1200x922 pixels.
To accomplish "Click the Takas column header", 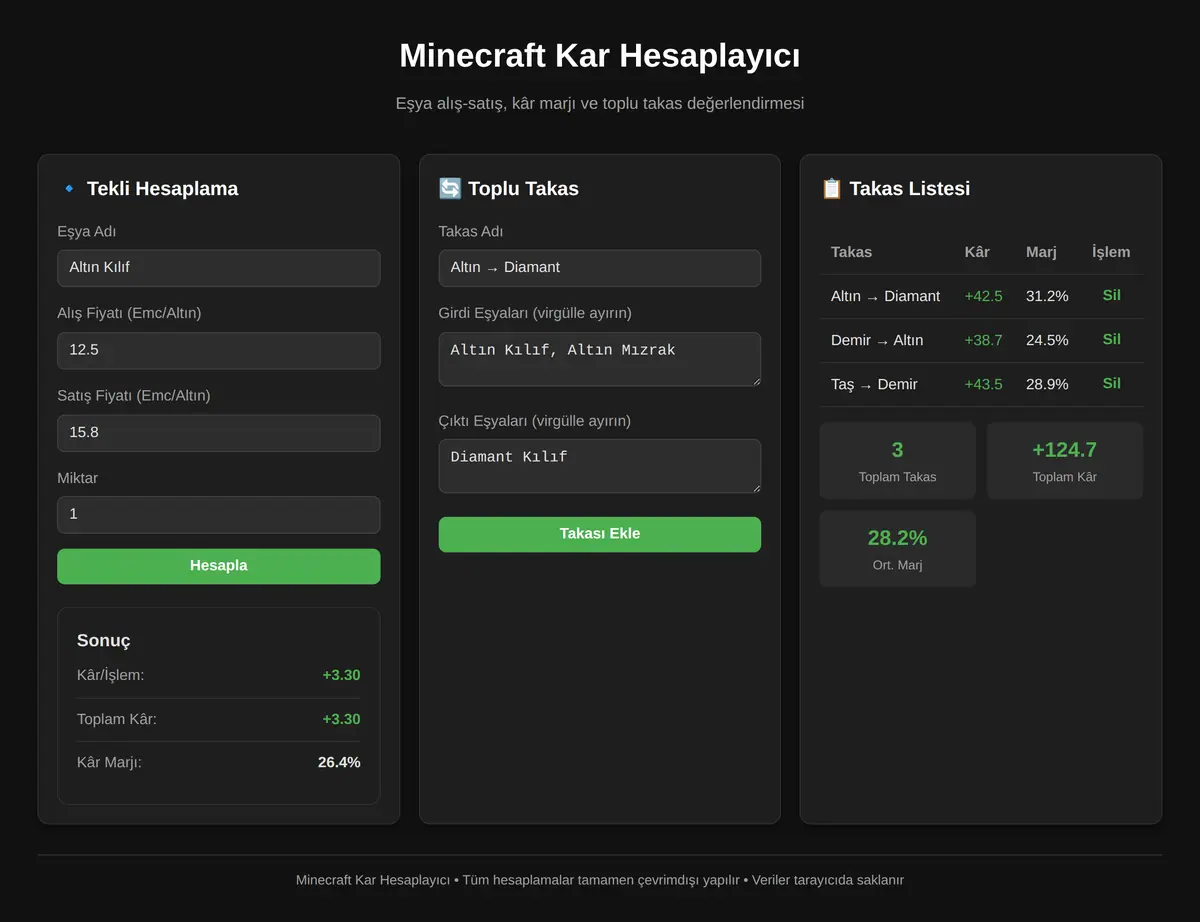I will (x=851, y=252).
